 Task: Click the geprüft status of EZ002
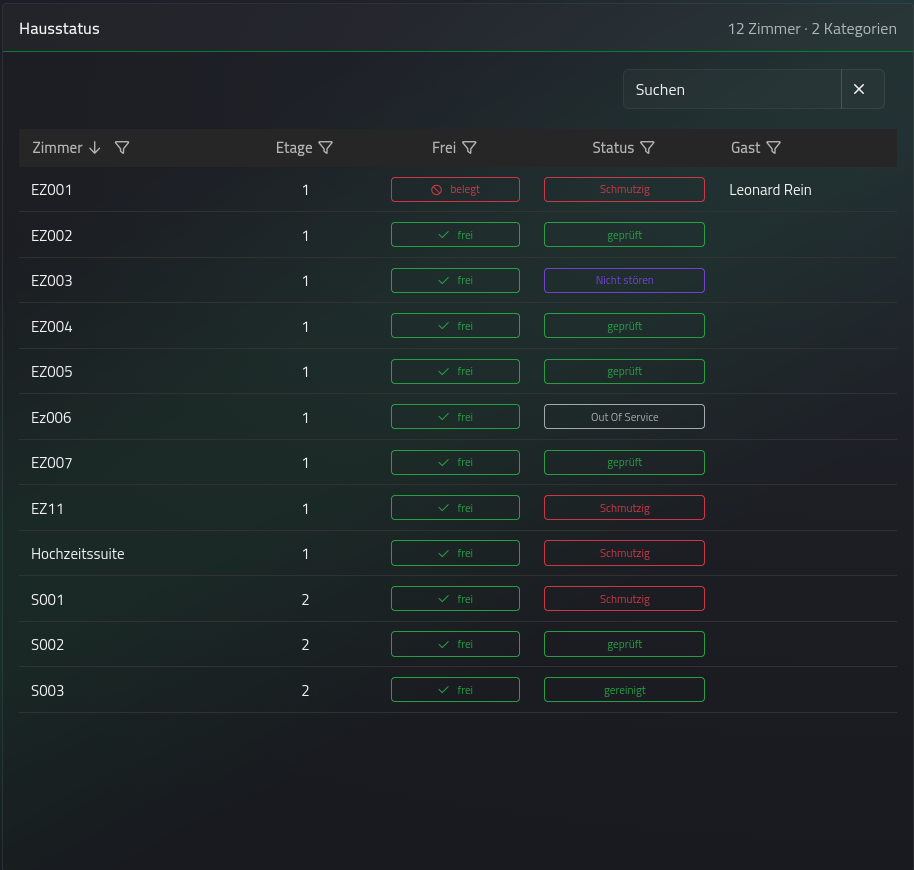coord(624,235)
